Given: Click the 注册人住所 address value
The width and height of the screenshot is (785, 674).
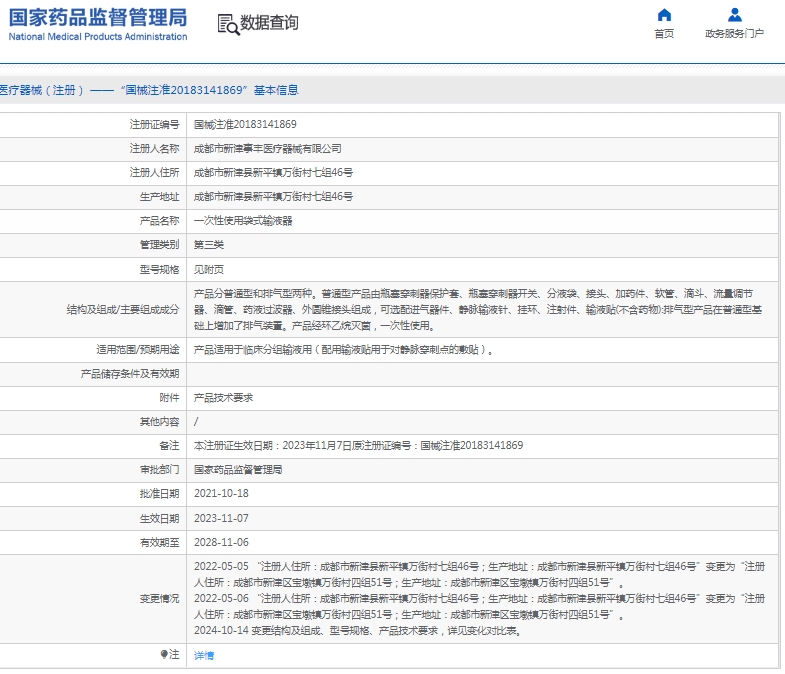Looking at the screenshot, I should point(273,172).
